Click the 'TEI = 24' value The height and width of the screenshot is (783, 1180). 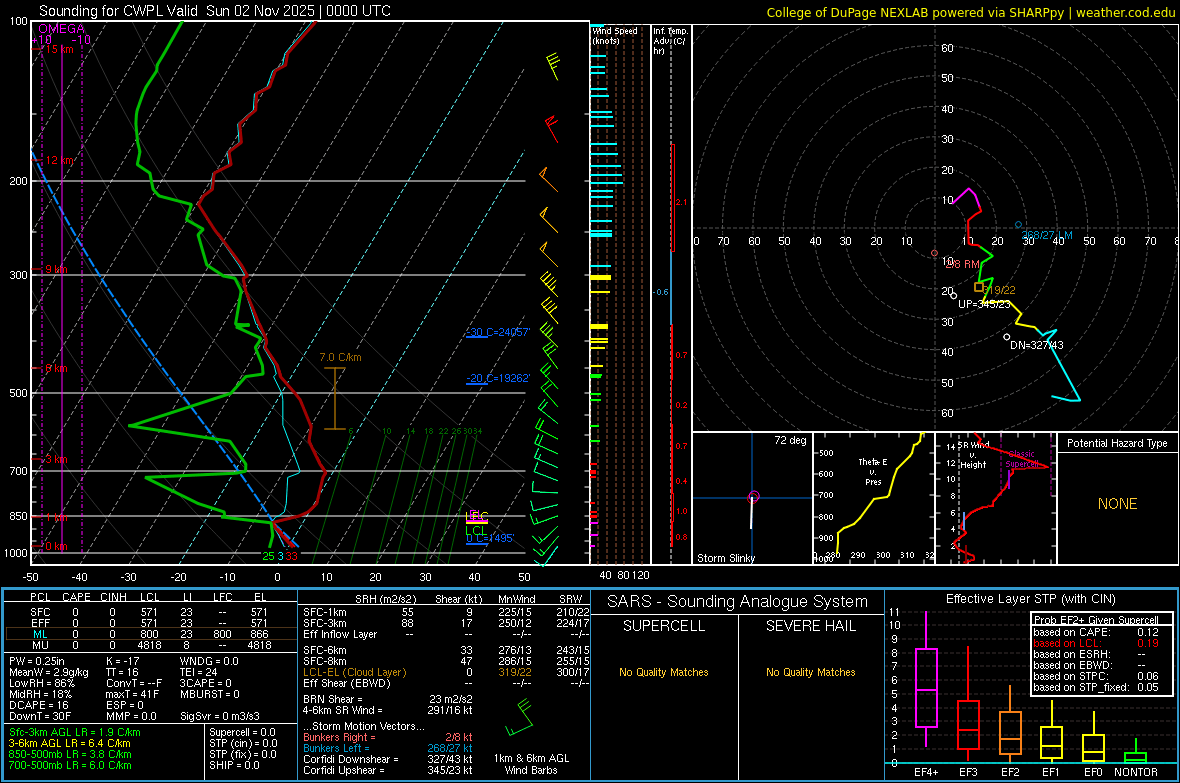tap(199, 672)
